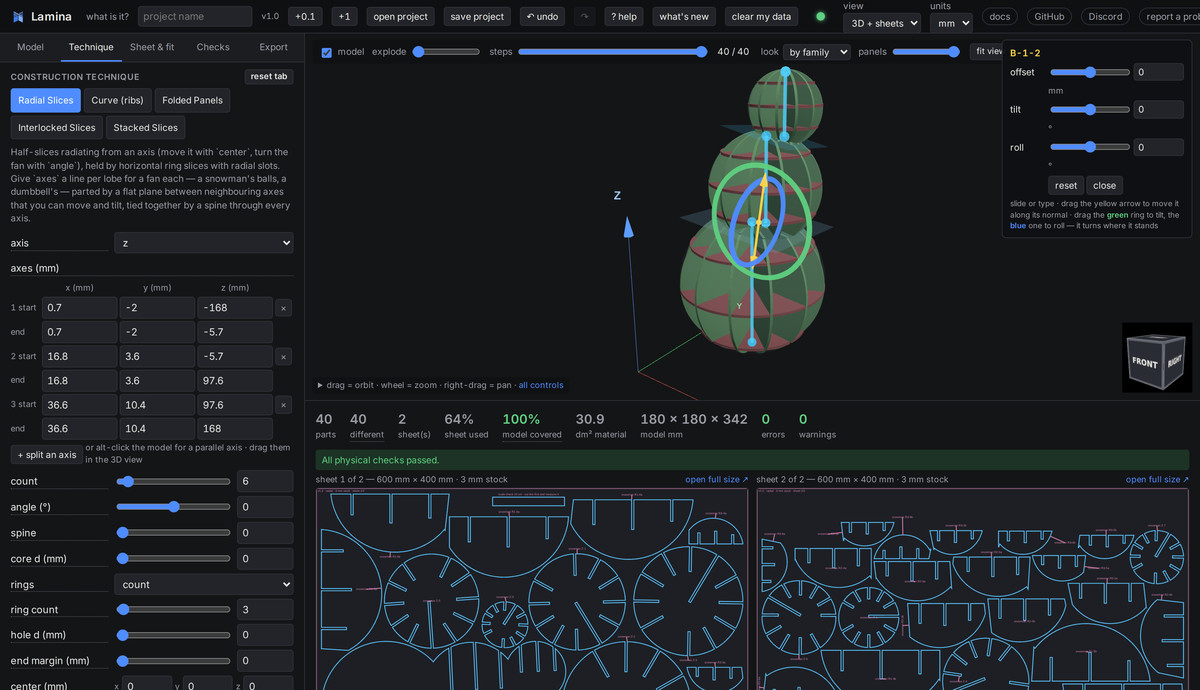Close the B-1-2 panel

pos(1105,185)
